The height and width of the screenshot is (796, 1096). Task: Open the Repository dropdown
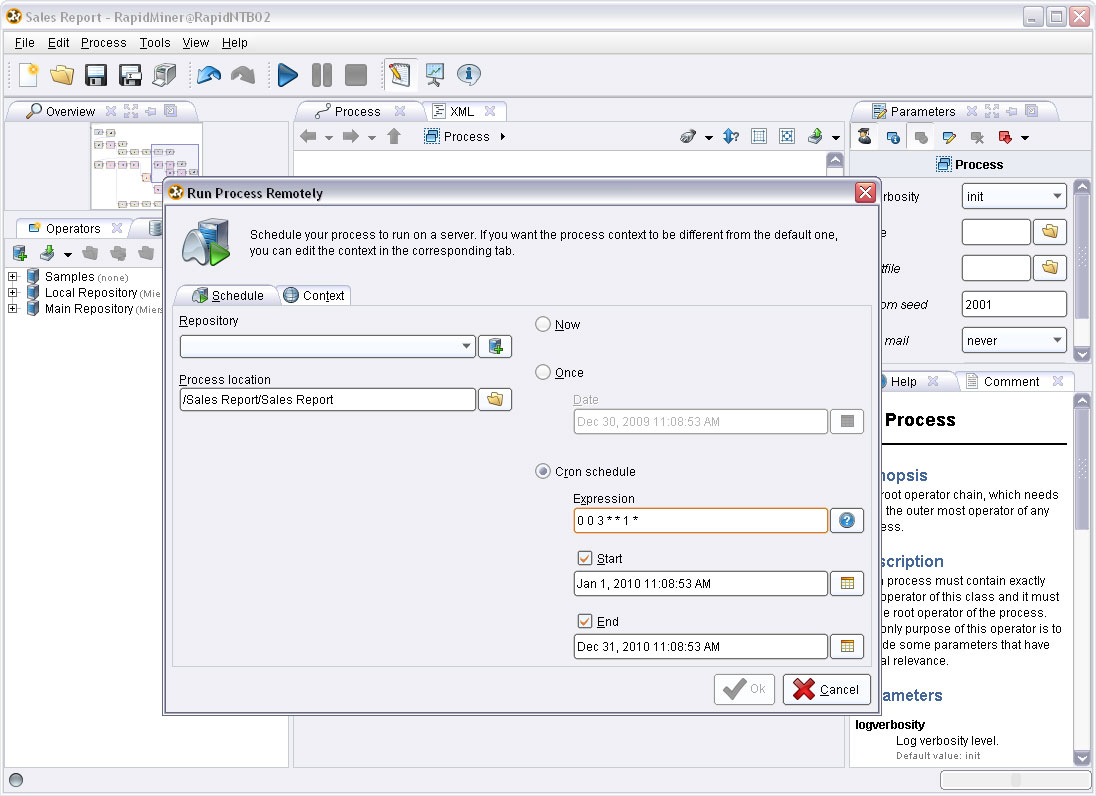tap(467, 347)
